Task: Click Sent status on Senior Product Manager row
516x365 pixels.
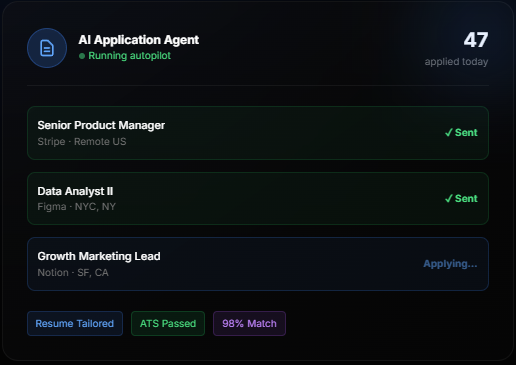Action: 461,133
